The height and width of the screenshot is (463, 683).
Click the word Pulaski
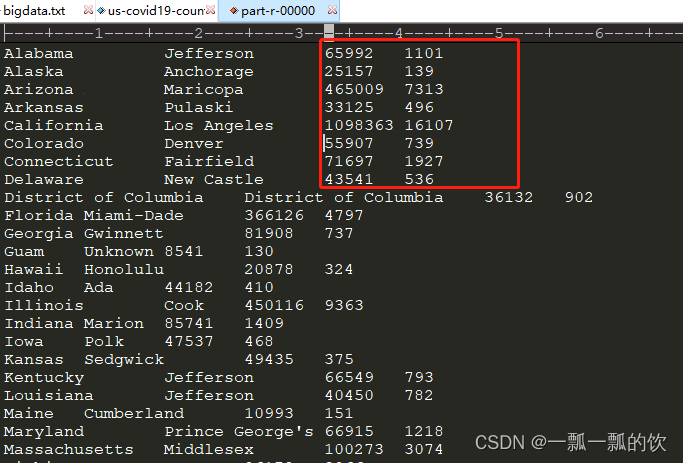click(x=199, y=107)
